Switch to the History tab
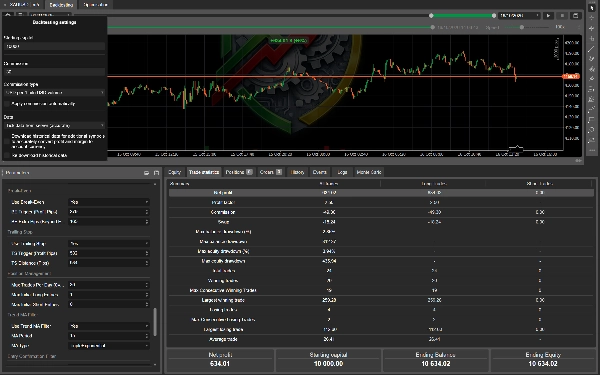The height and width of the screenshot is (375, 600). coord(297,172)
